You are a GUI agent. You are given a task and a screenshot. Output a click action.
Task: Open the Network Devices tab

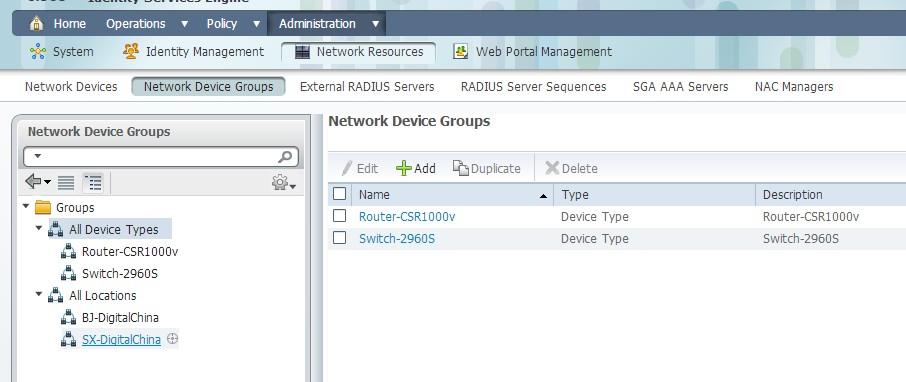point(71,87)
